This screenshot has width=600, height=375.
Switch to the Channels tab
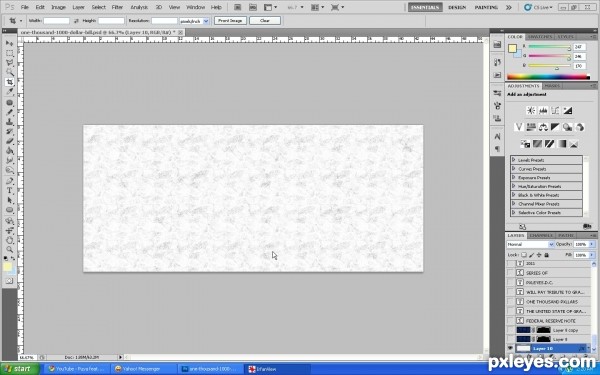click(541, 235)
